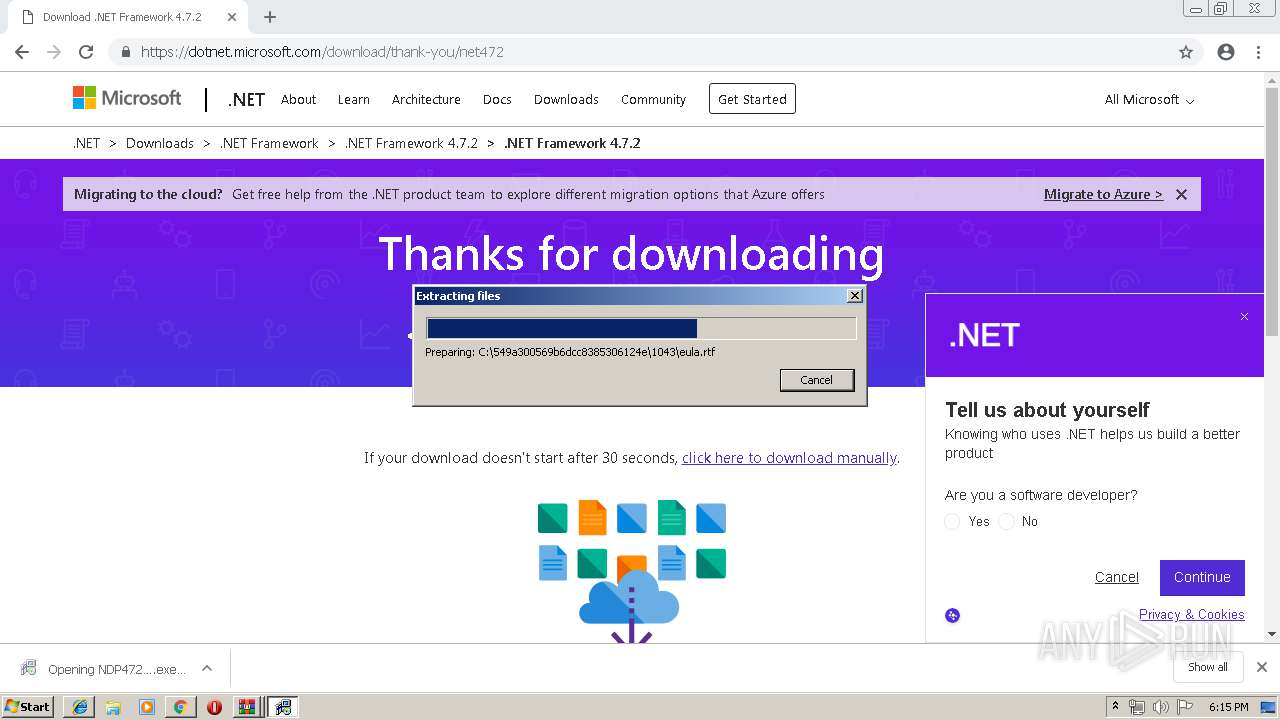Screen dimensions: 1280x720
Task: Select Yes for software developer
Action: click(952, 521)
